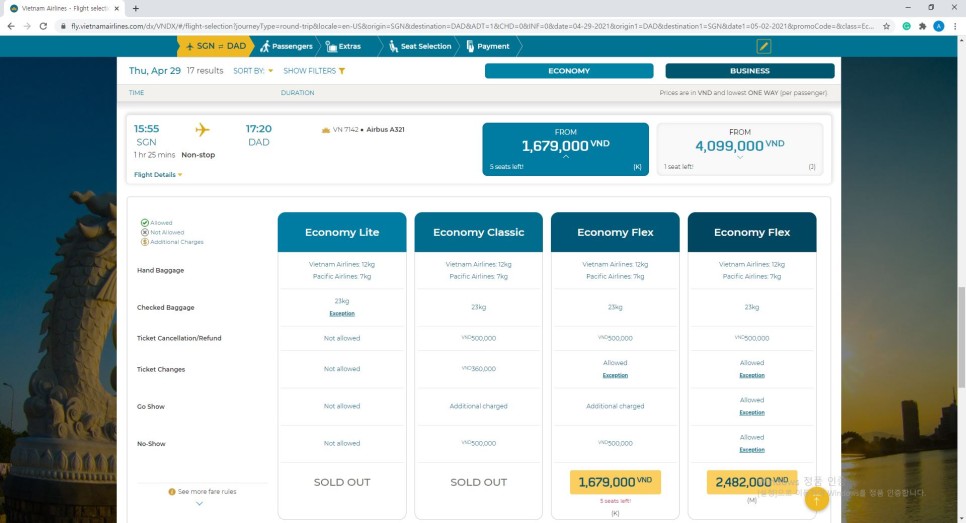Click the site padlock icon in address bar

tap(63, 26)
